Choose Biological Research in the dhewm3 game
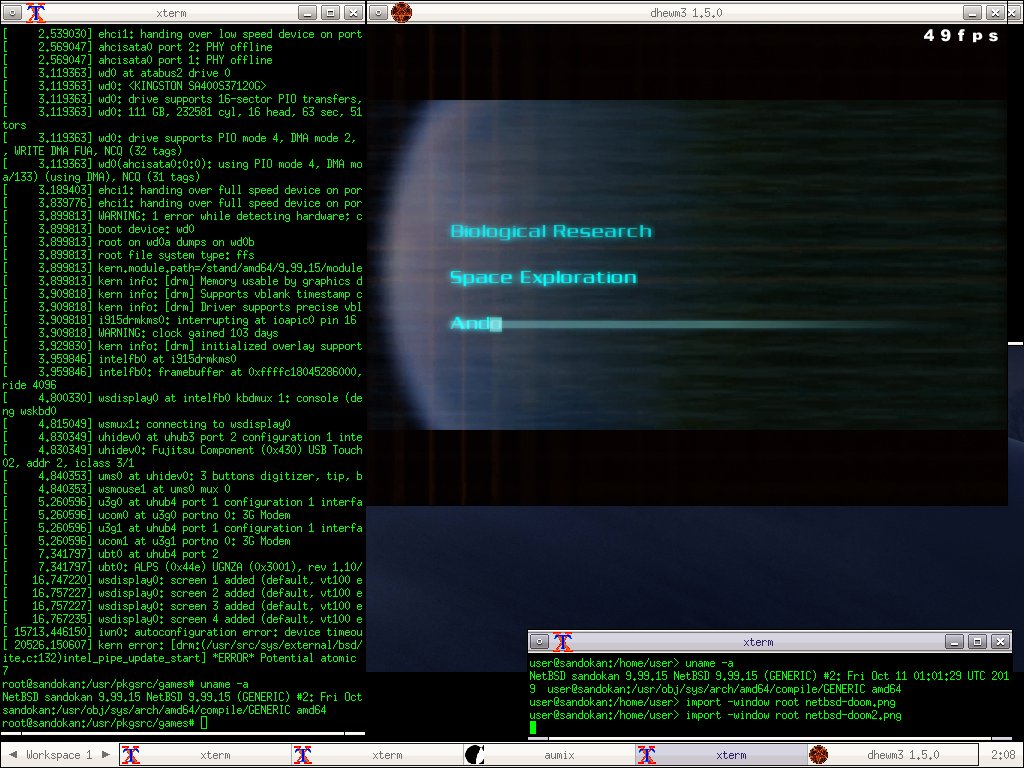The width and height of the screenshot is (1024, 768). (x=551, y=231)
